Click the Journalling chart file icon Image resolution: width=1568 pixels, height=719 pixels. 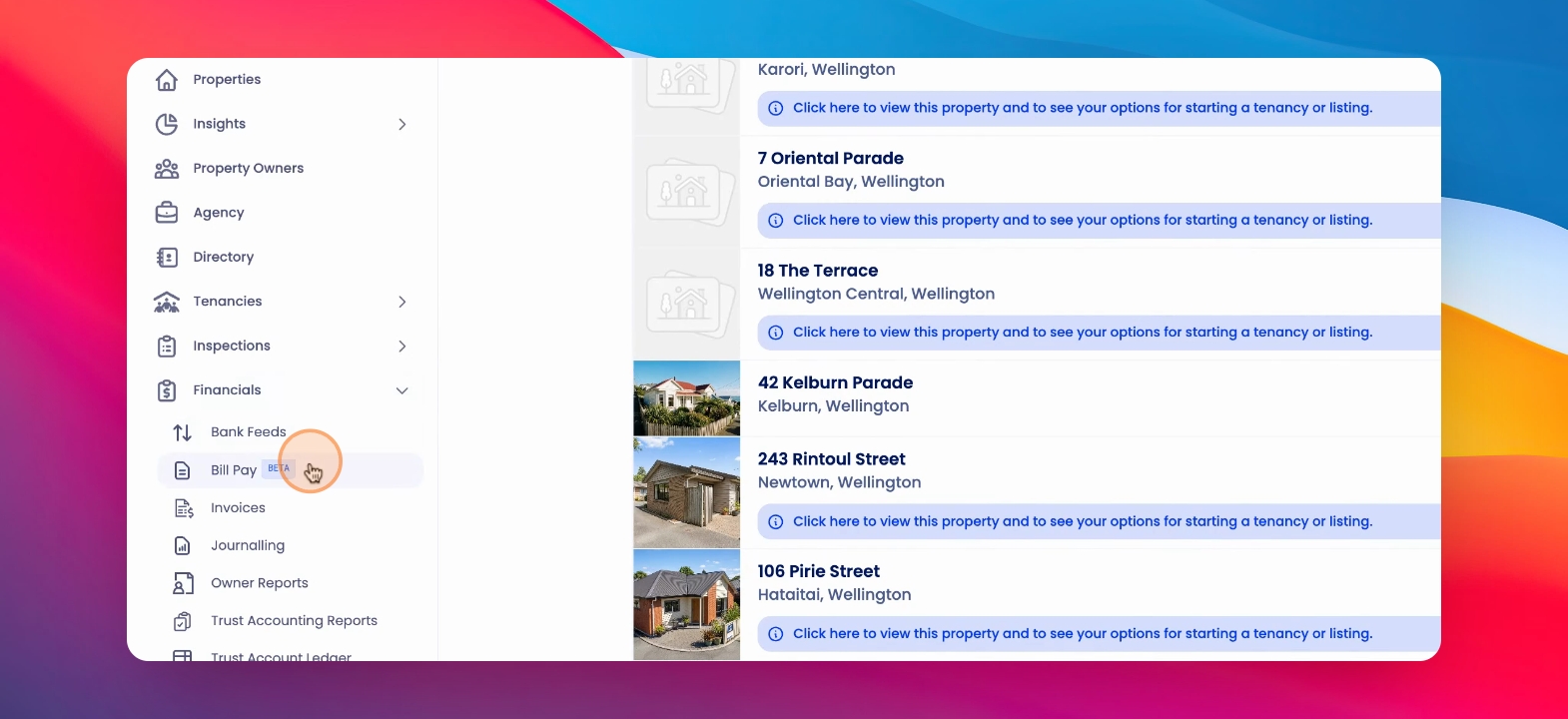[182, 546]
